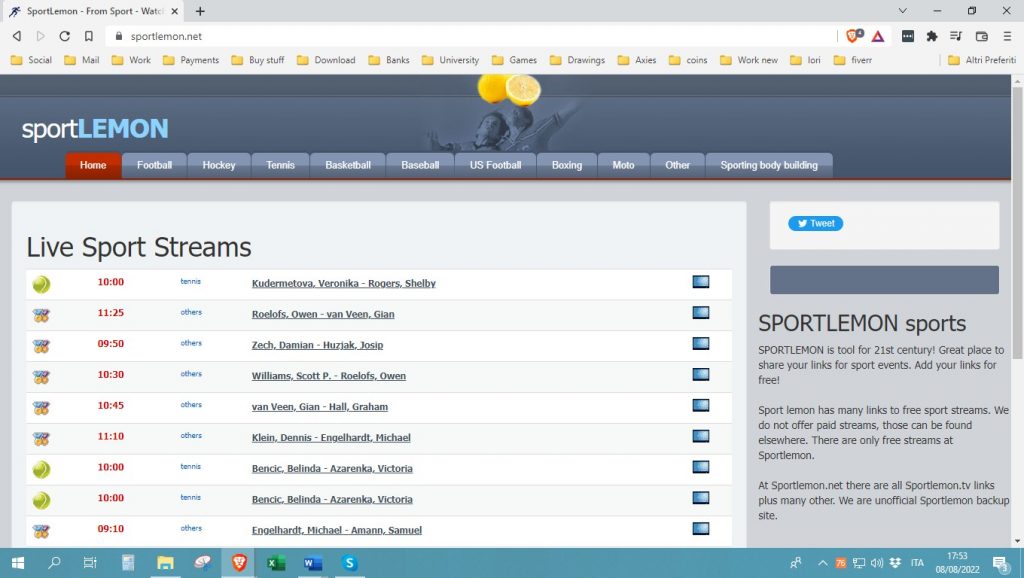Open the Bencic, Belinda - Azarenka, Victoria link
The image size is (1024, 578).
(x=332, y=469)
